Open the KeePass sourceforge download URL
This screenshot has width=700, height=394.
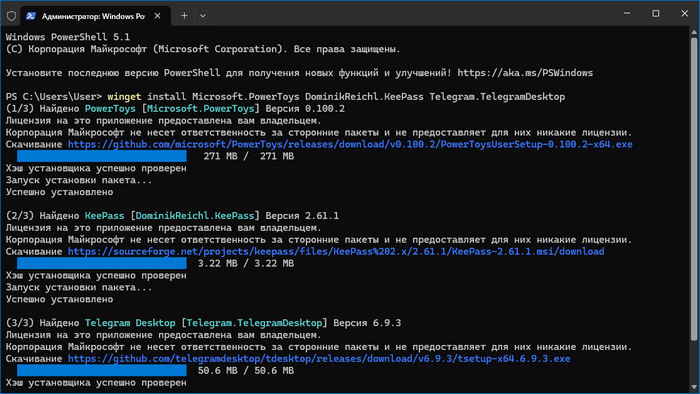[x=336, y=251]
